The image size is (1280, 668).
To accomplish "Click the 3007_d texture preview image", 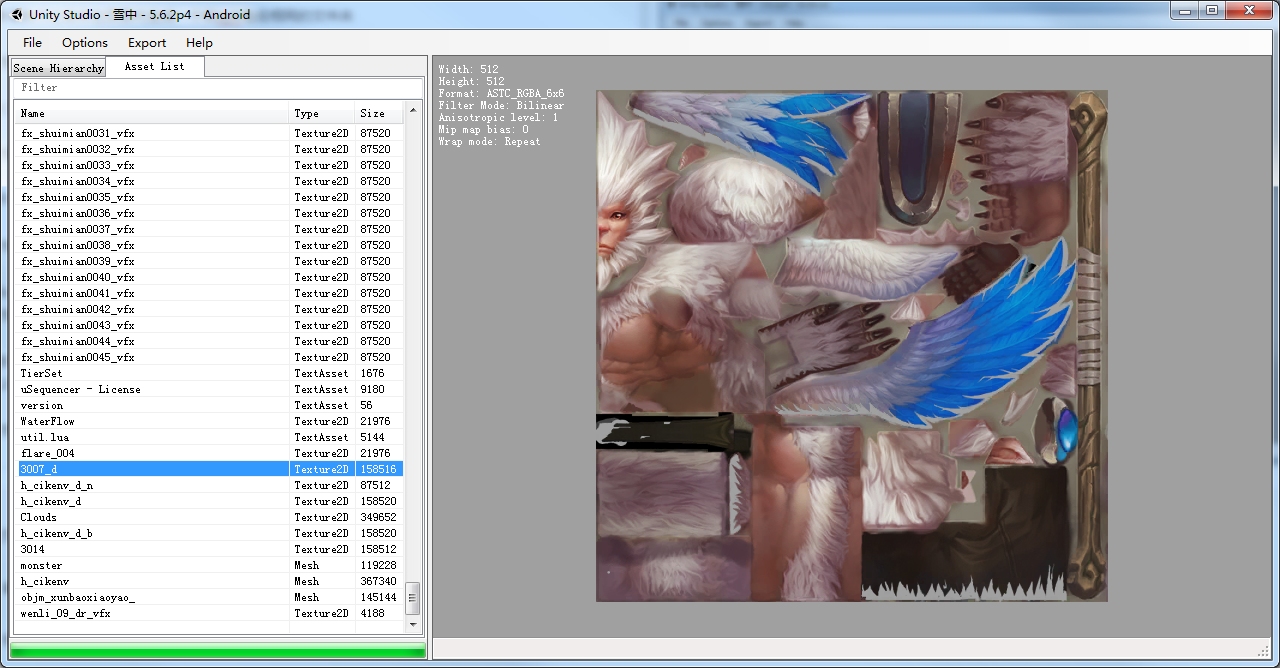I will [852, 346].
